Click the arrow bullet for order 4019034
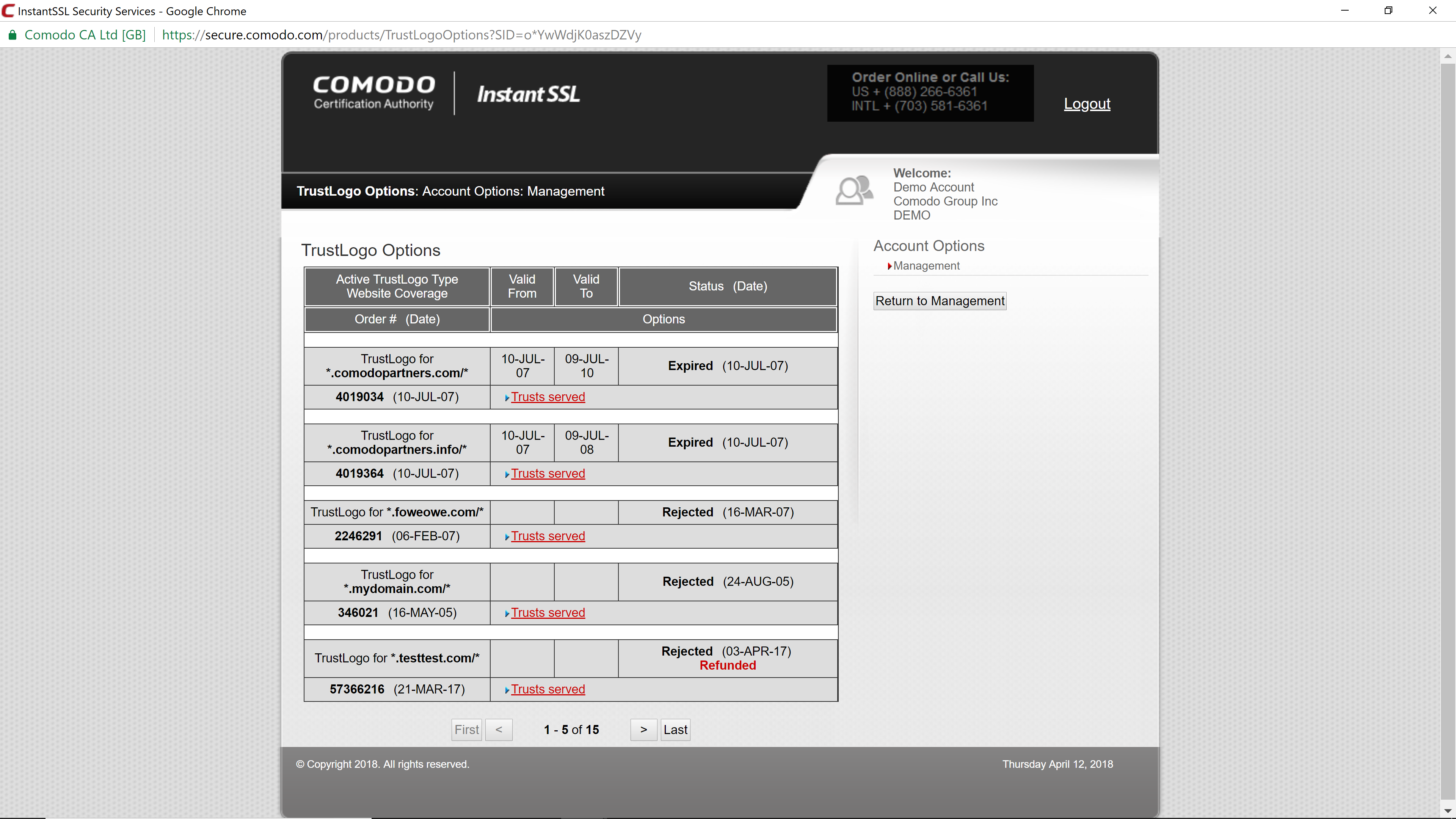Screen dimensions: 1456x819 click(507, 398)
